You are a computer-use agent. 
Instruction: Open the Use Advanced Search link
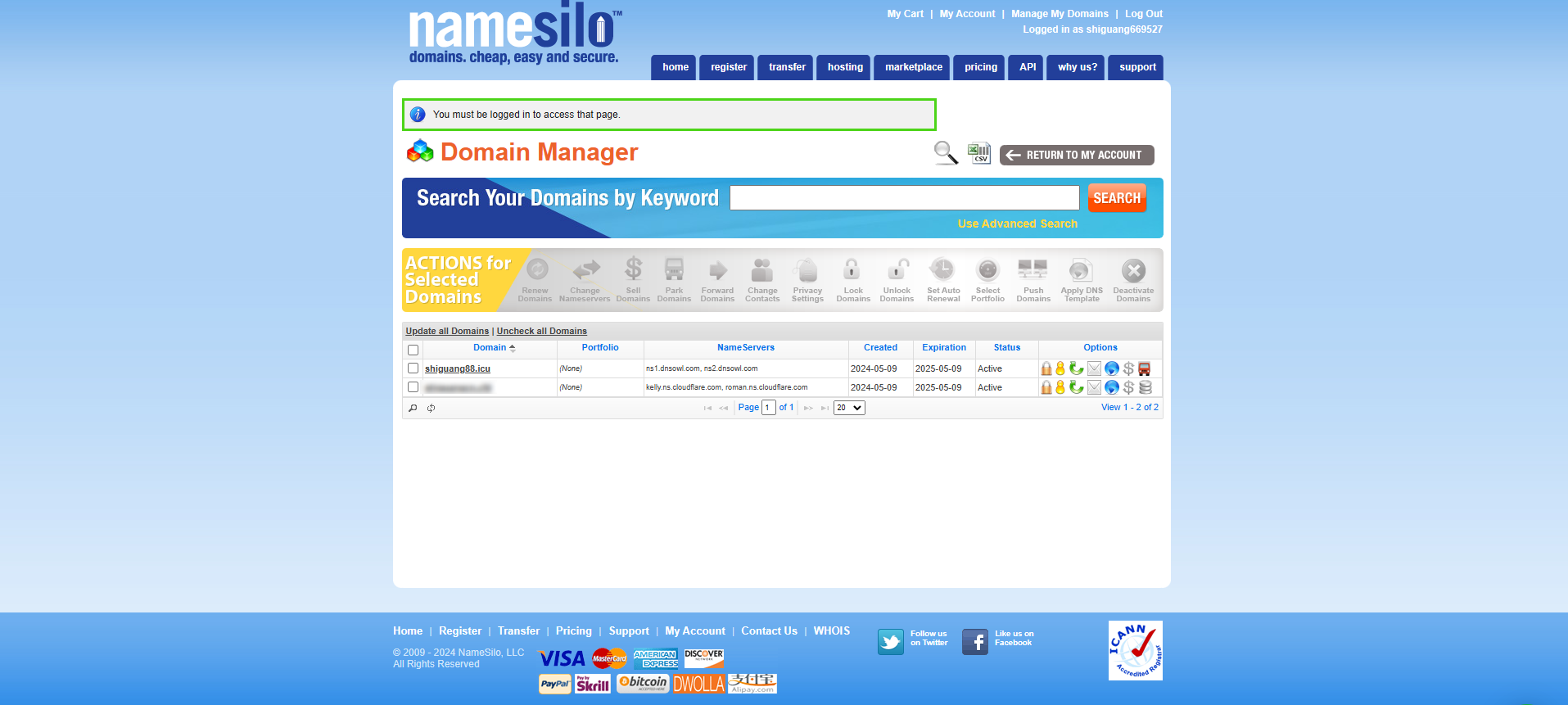coord(1018,224)
